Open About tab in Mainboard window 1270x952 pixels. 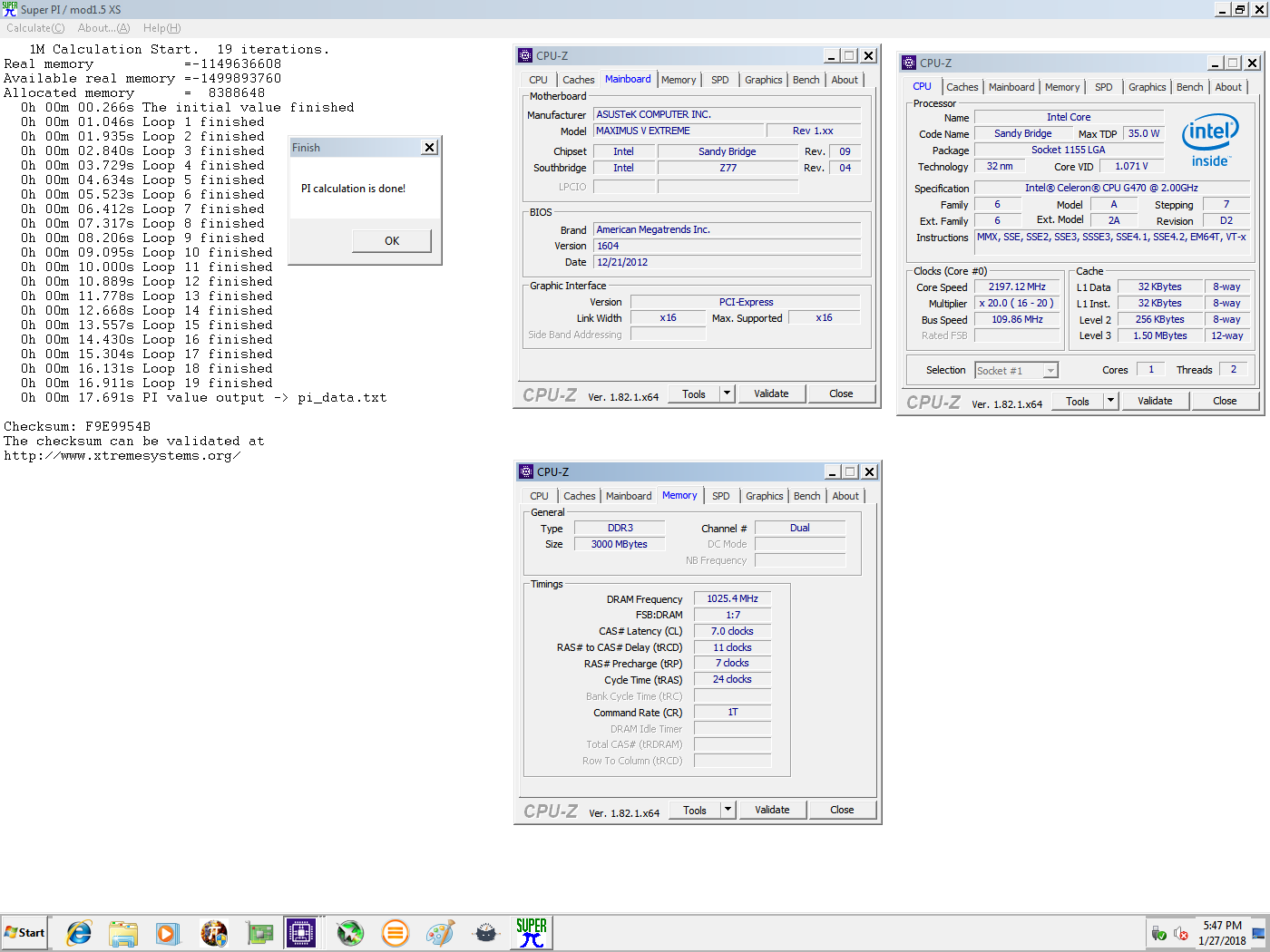(x=845, y=80)
